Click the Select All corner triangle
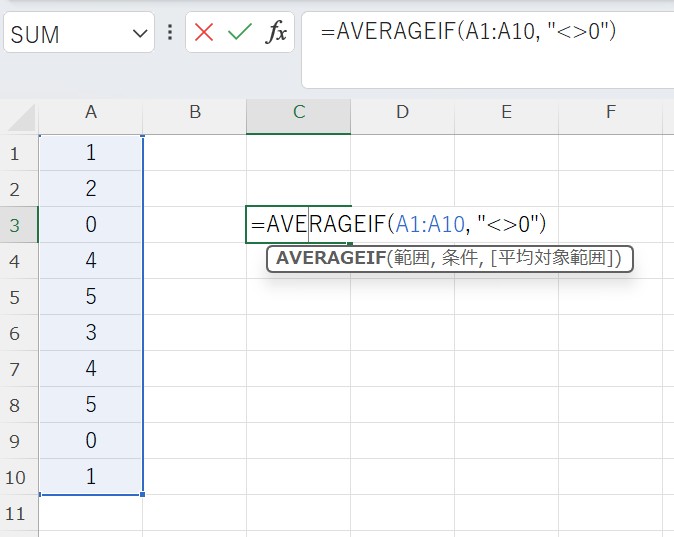Image resolution: width=674 pixels, height=537 pixels. (x=21, y=118)
